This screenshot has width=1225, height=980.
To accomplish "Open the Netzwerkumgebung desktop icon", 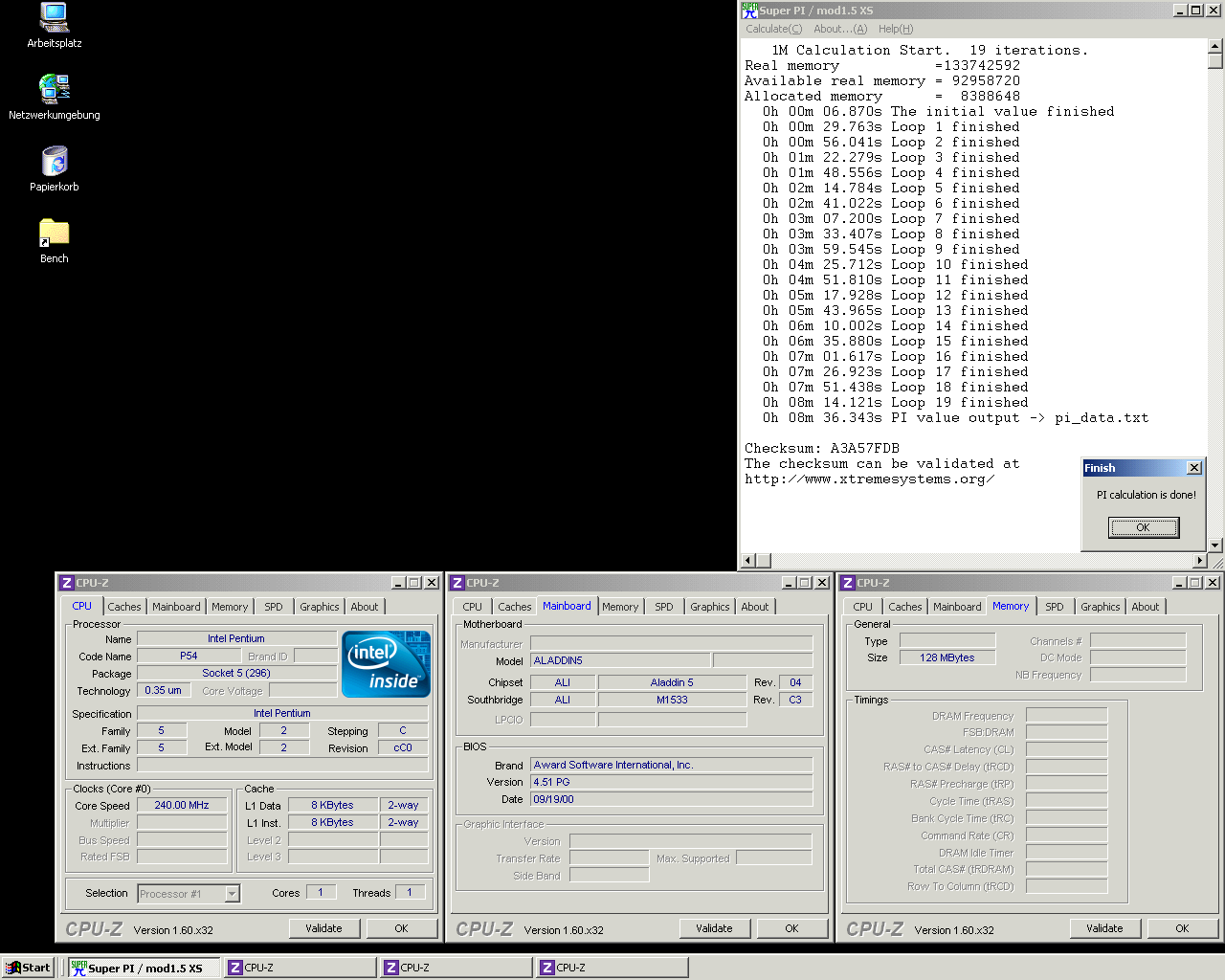I will pyautogui.click(x=55, y=97).
